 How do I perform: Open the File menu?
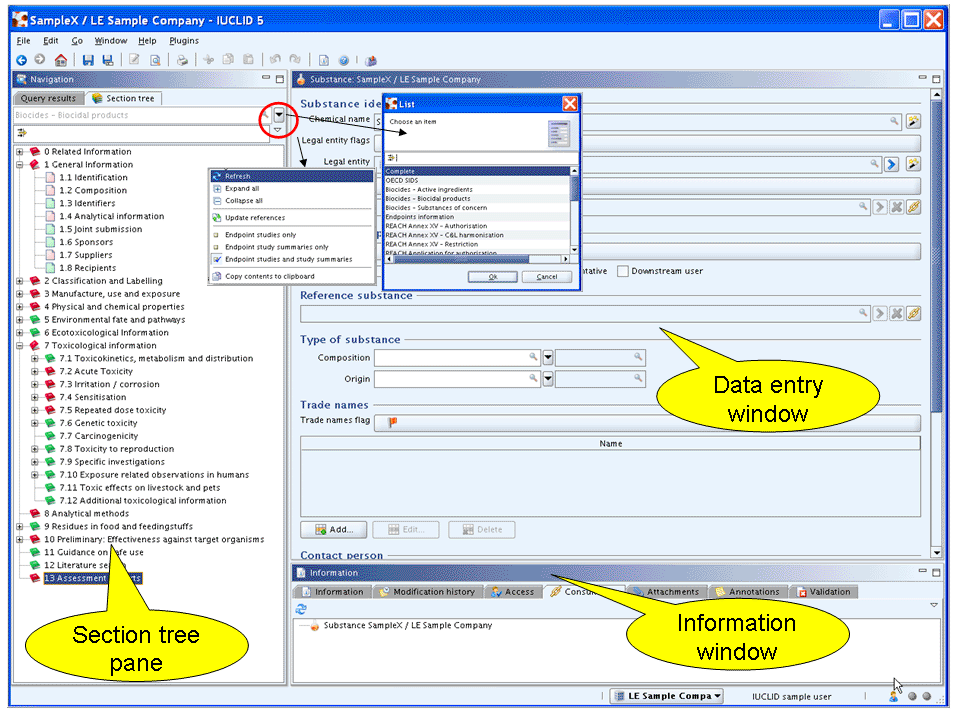[x=23, y=40]
